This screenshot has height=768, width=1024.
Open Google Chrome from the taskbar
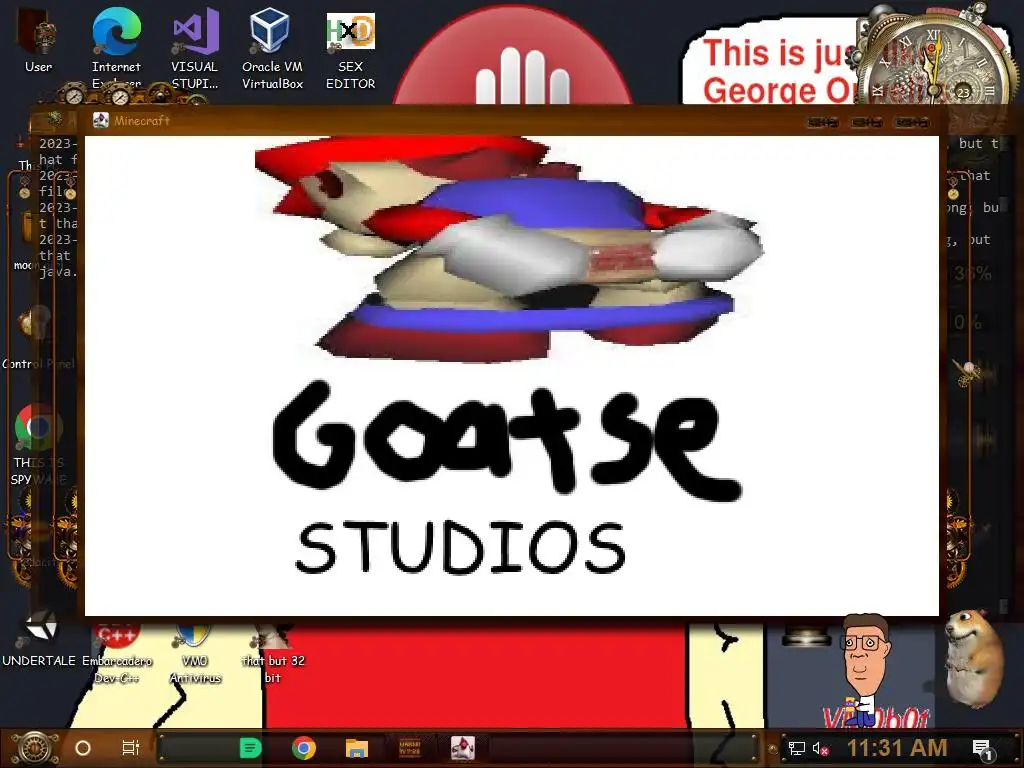pyautogui.click(x=304, y=748)
